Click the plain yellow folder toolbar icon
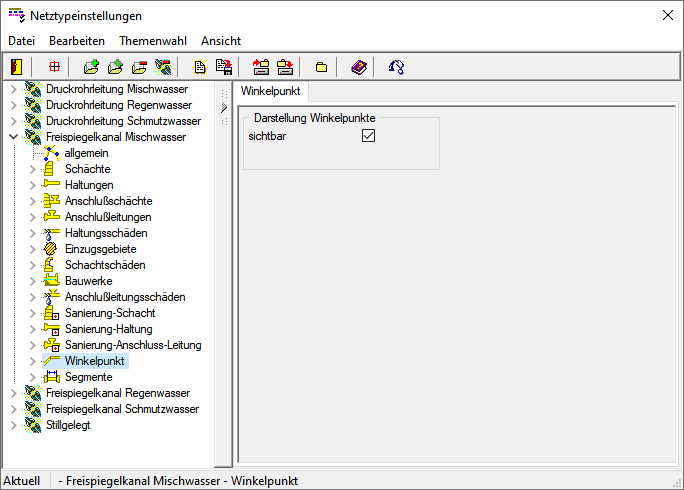 point(321,67)
